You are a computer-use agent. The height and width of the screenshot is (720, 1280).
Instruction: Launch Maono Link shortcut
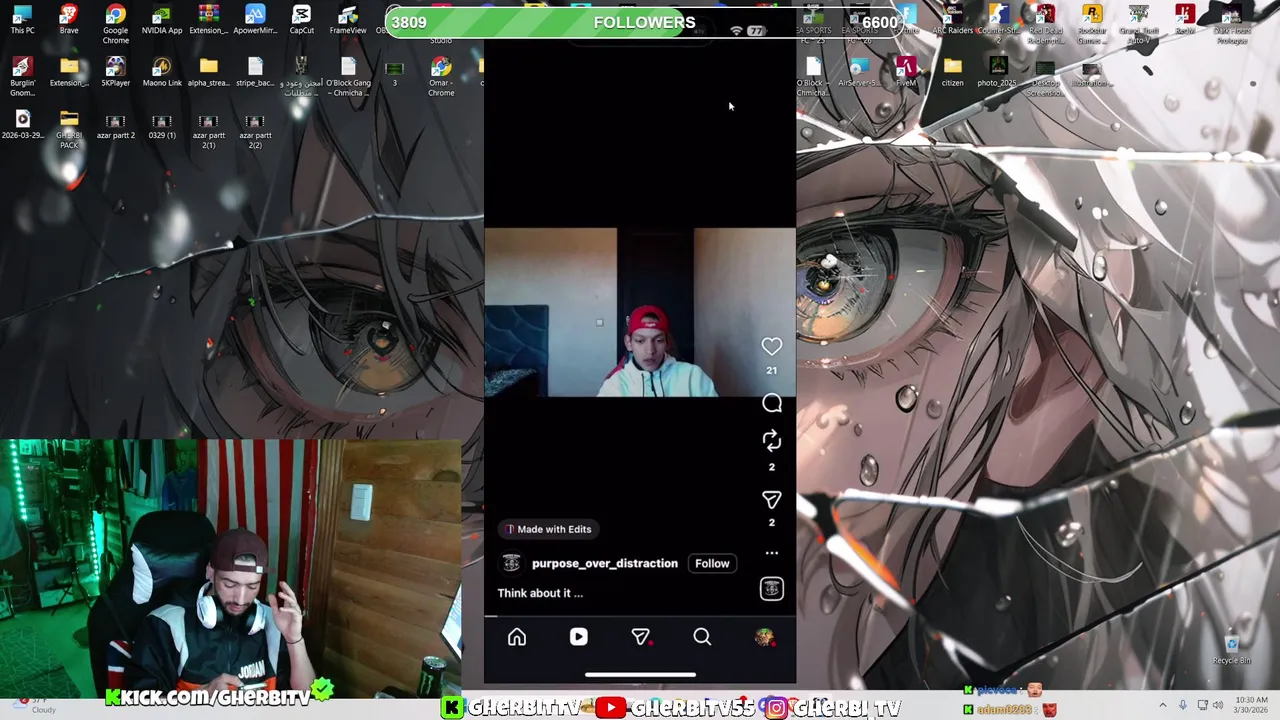point(161,72)
